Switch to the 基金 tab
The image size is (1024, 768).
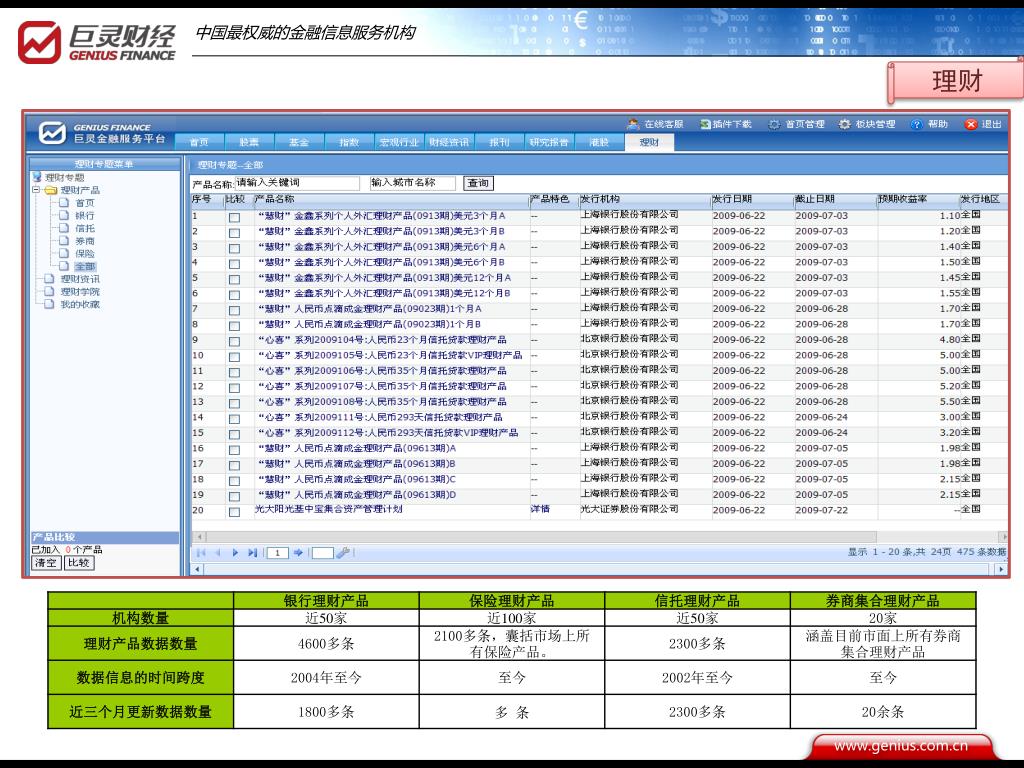[299, 142]
